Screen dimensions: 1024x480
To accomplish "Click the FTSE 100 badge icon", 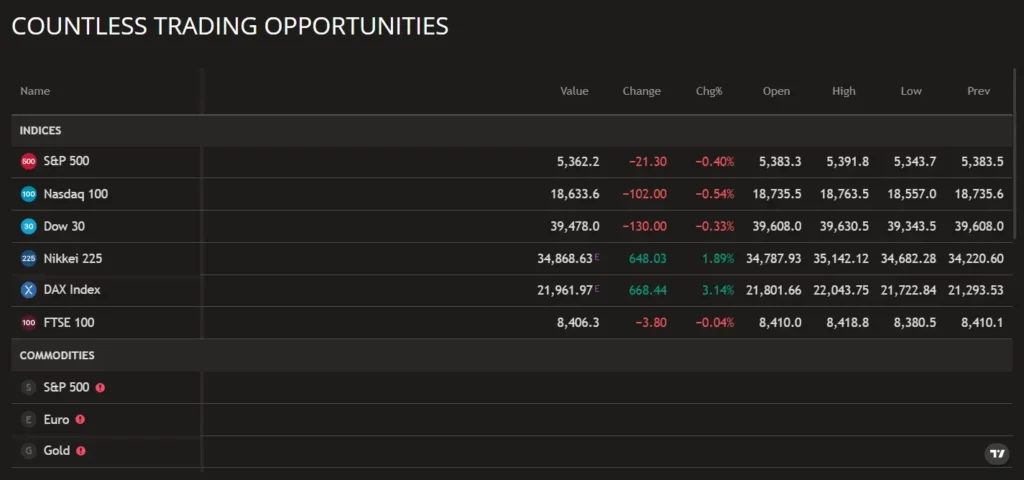I will (x=28, y=323).
